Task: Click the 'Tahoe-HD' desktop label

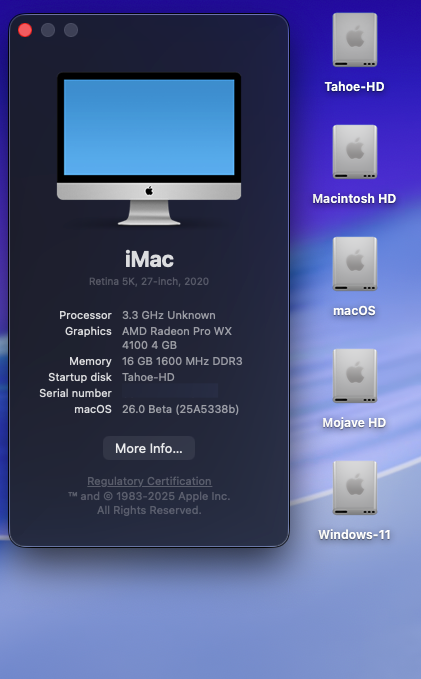Action: 354,87
